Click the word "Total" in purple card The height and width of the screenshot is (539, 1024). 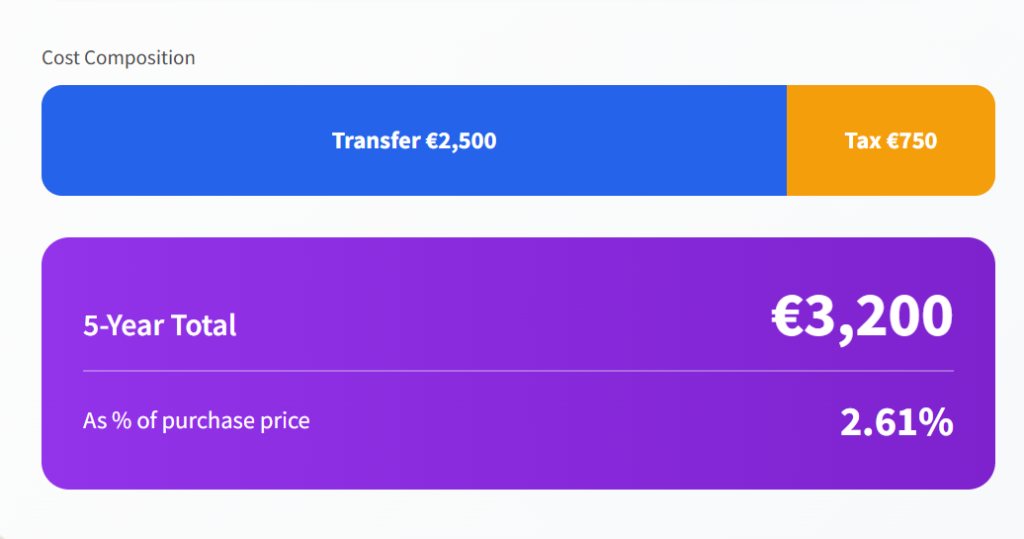[x=204, y=325]
